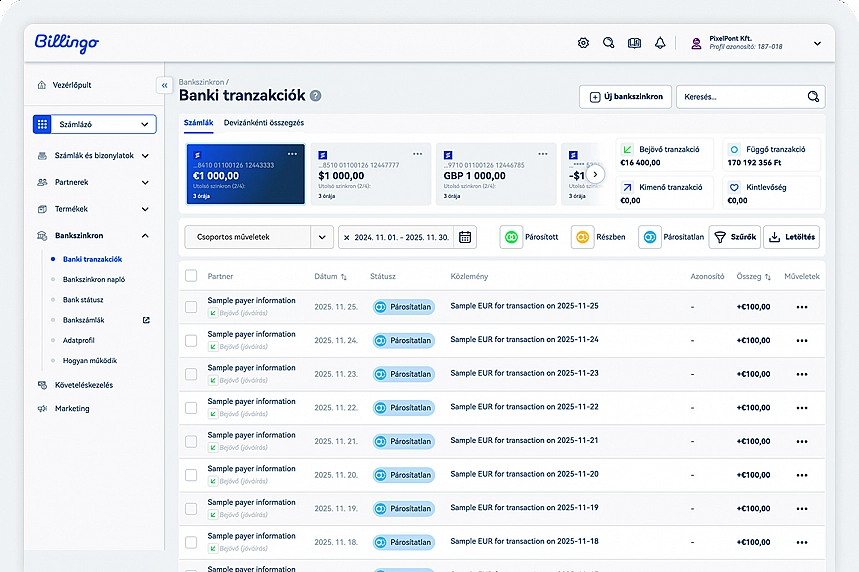Open actions menu for 2025. 11. 20. row
Viewport: 859px width, 572px height.
coord(802,475)
